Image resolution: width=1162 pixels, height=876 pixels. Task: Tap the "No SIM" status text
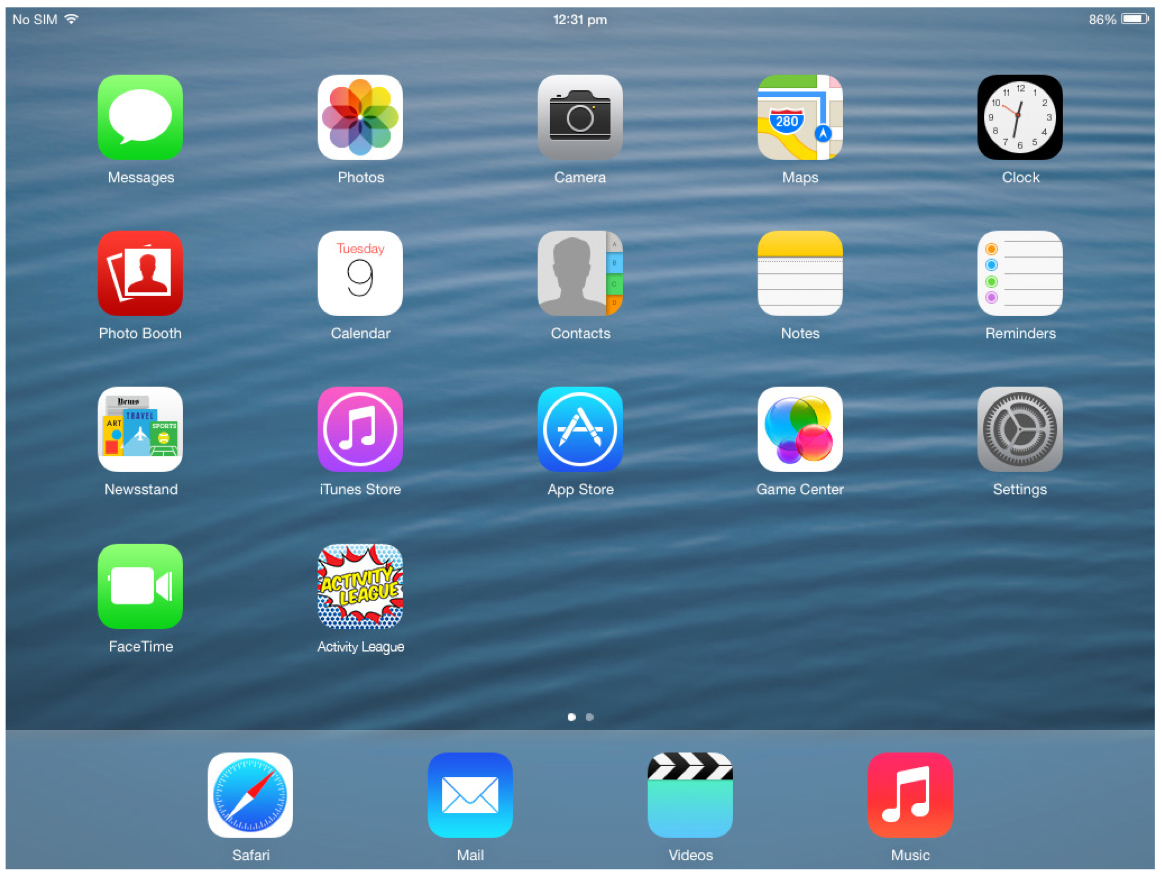pos(35,20)
